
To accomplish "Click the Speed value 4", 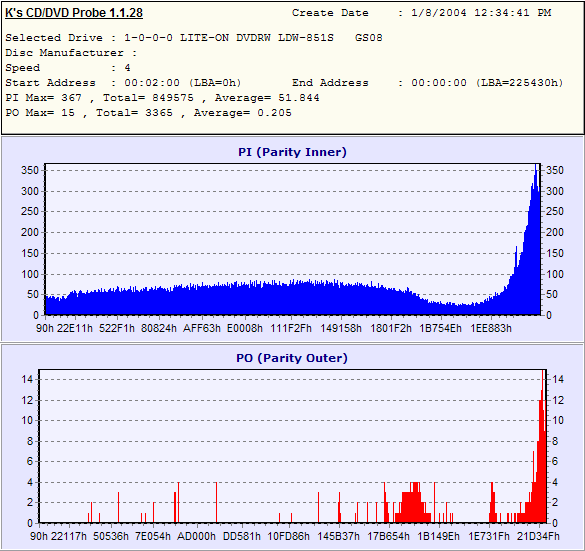I will pos(128,68).
